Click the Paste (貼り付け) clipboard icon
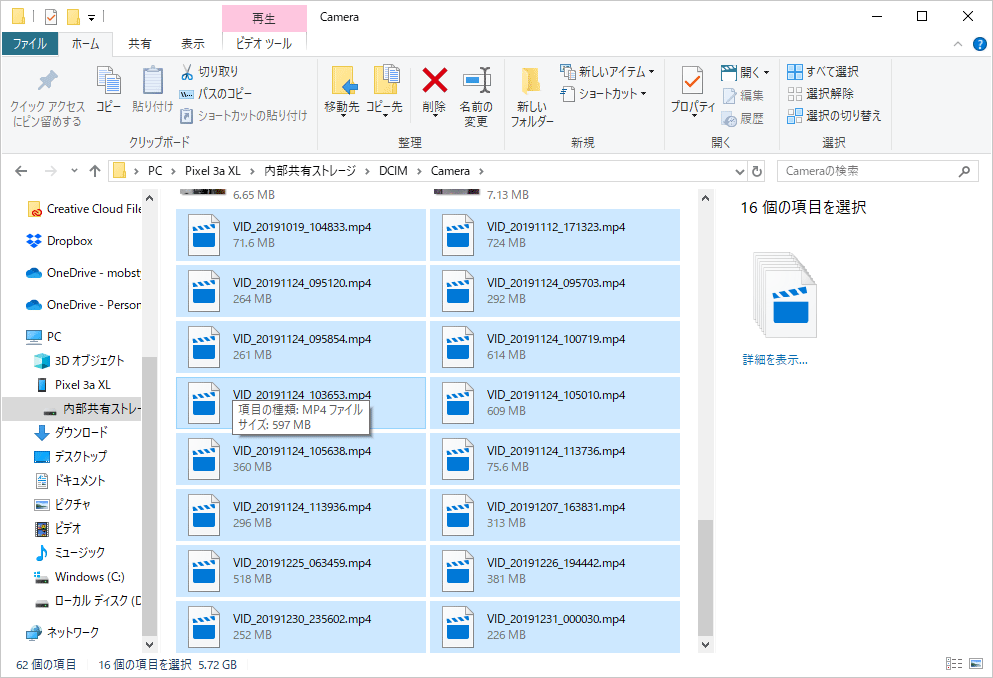This screenshot has width=993, height=678. (x=153, y=80)
